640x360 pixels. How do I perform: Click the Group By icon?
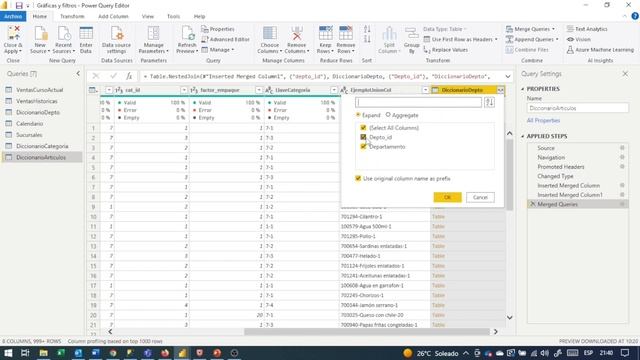pyautogui.click(x=411, y=34)
